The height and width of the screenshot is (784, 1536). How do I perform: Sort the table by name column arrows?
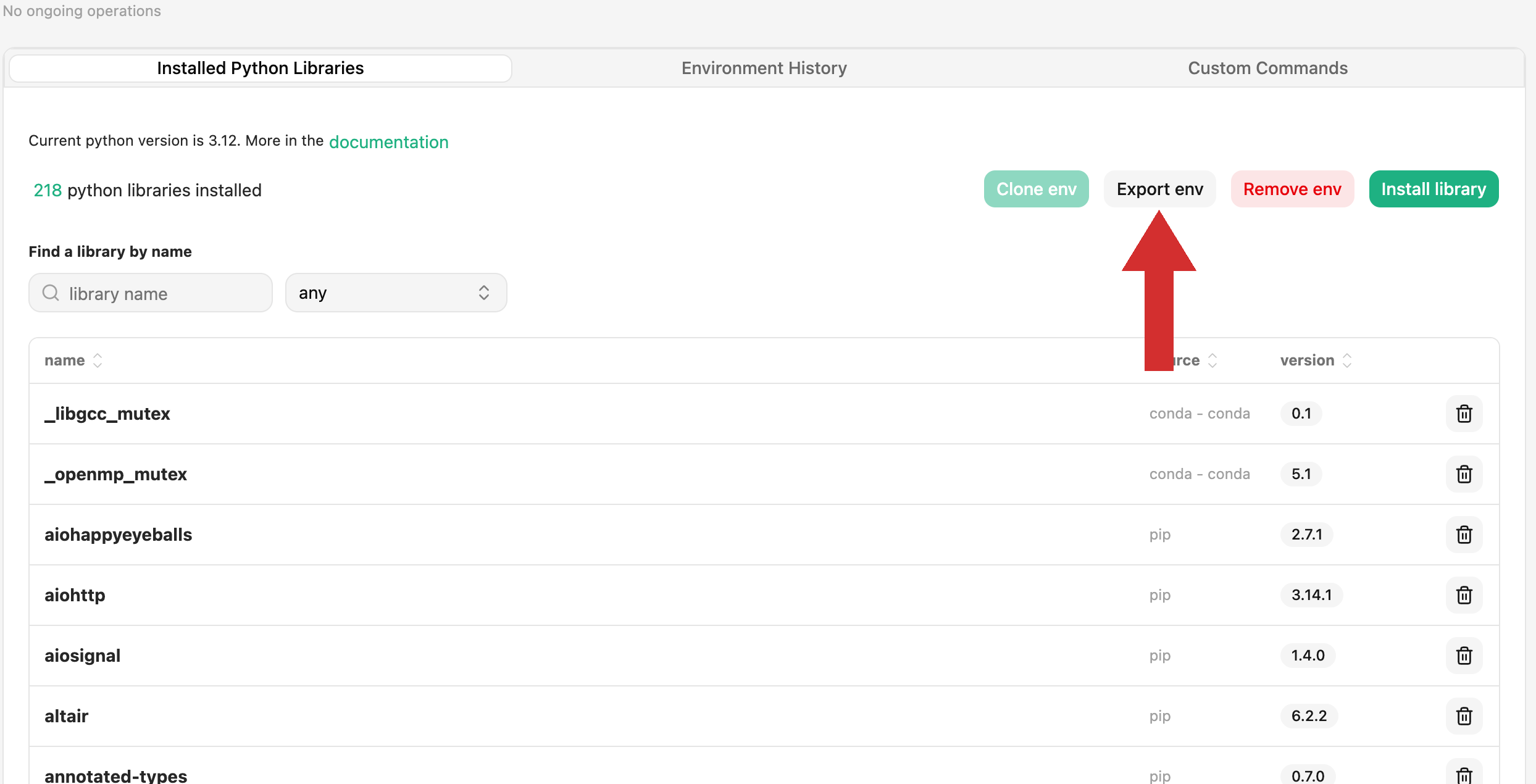pyautogui.click(x=98, y=361)
